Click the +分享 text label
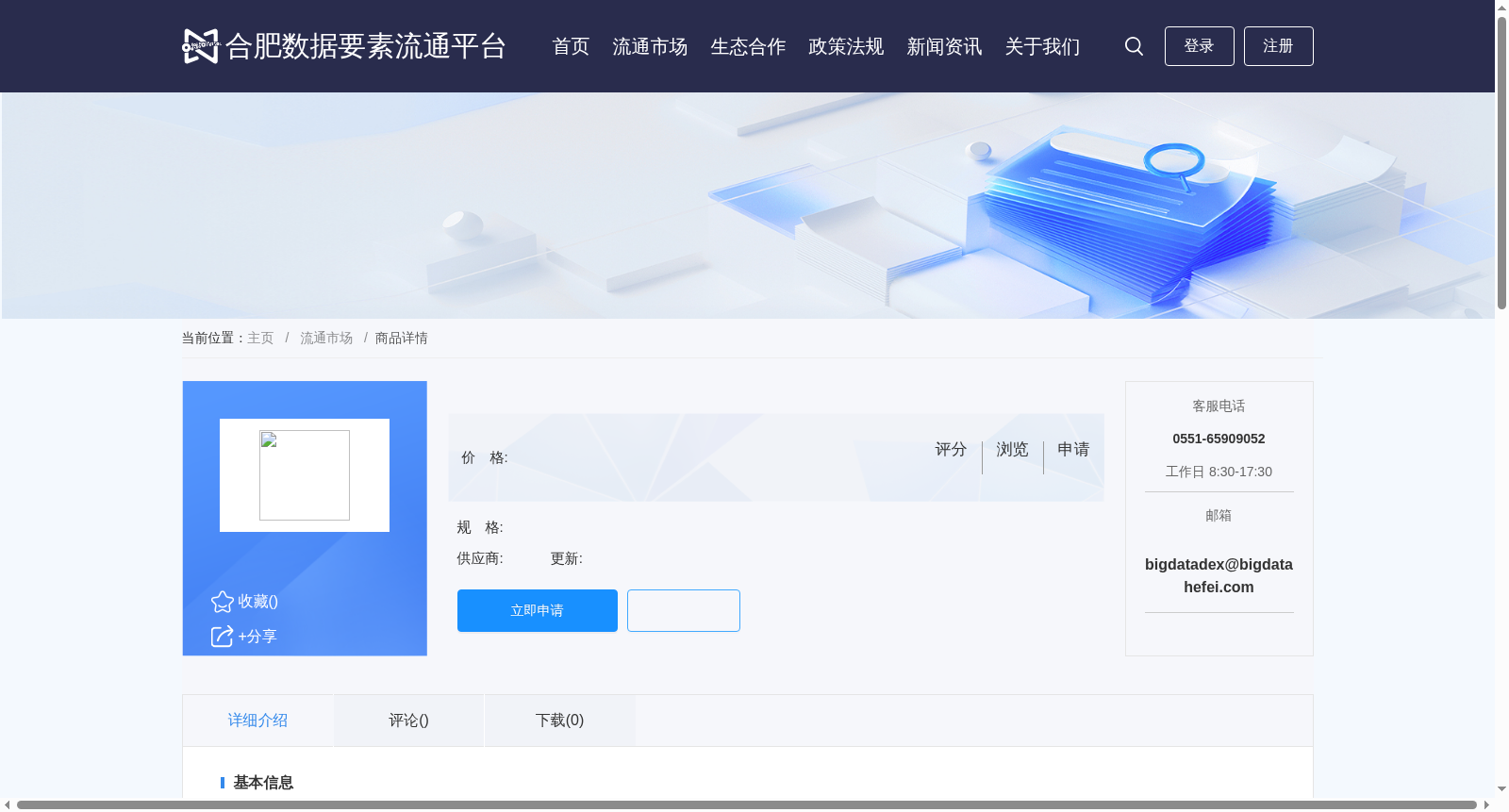The width and height of the screenshot is (1509, 812). coord(257,637)
